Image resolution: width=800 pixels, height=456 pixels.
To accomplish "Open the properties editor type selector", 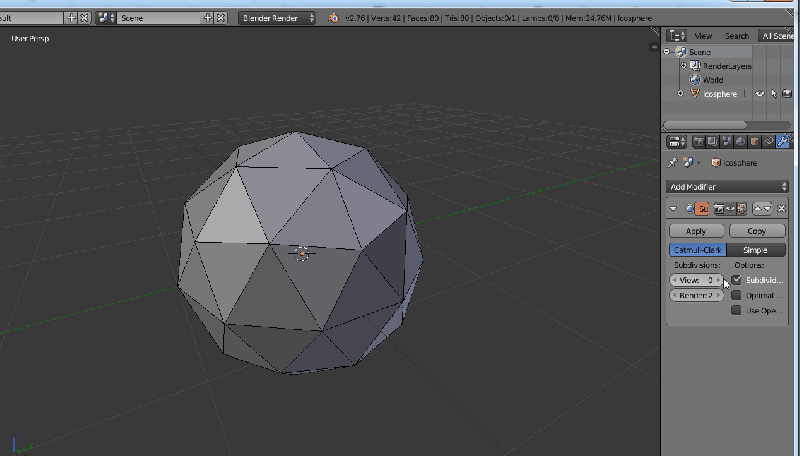I will click(x=677, y=142).
